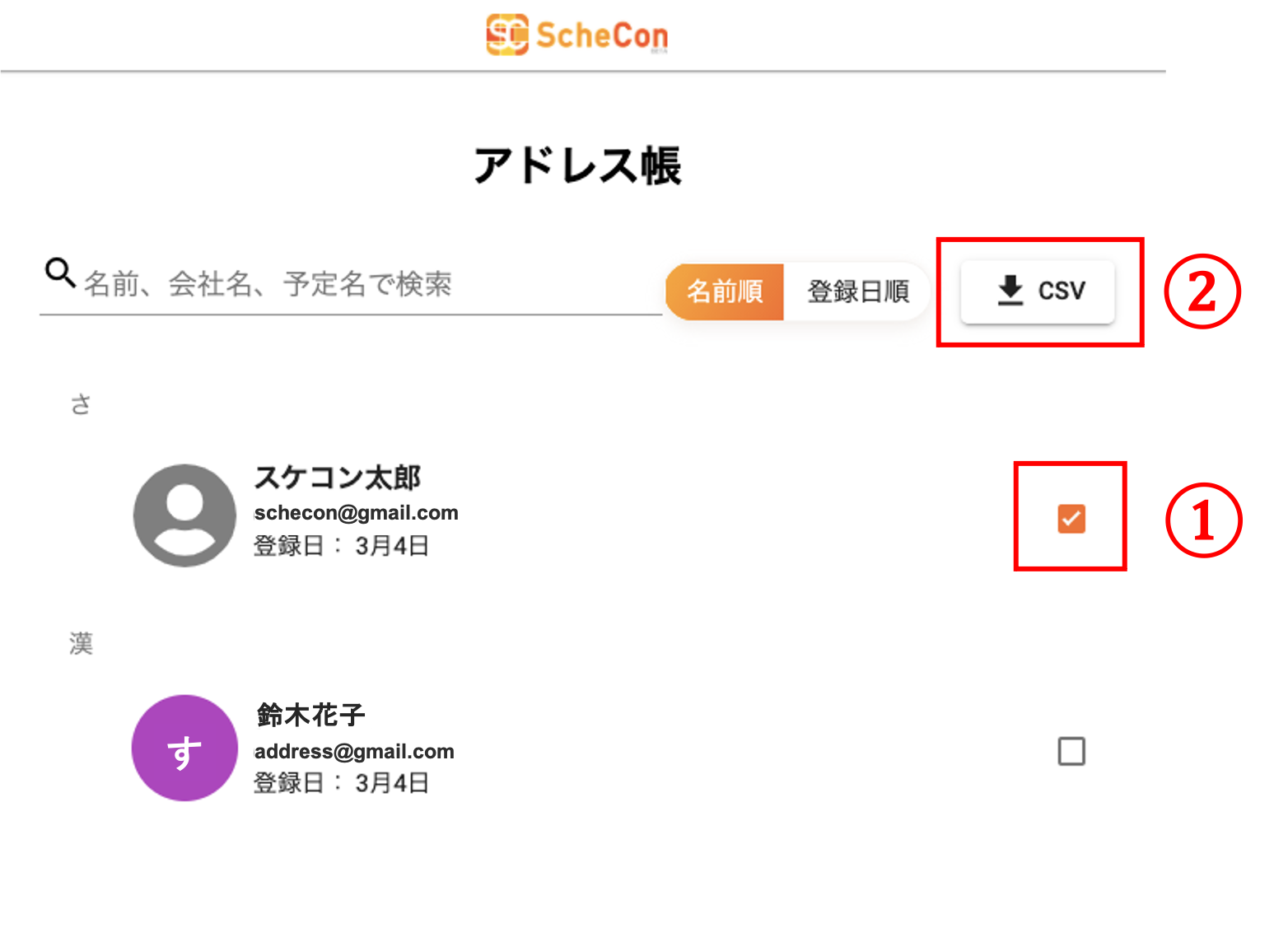Open the スケコン太郎 contact name
The image size is (1288, 928).
(338, 478)
